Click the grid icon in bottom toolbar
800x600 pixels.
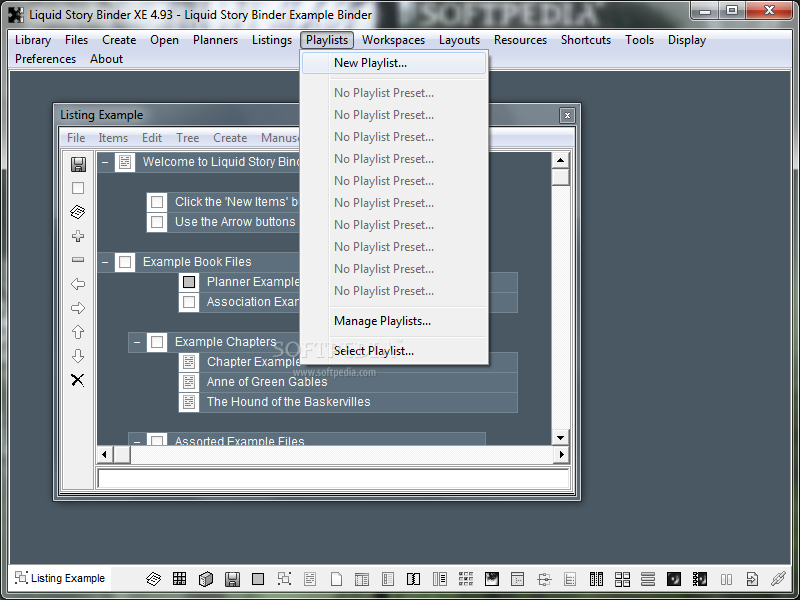tap(180, 579)
